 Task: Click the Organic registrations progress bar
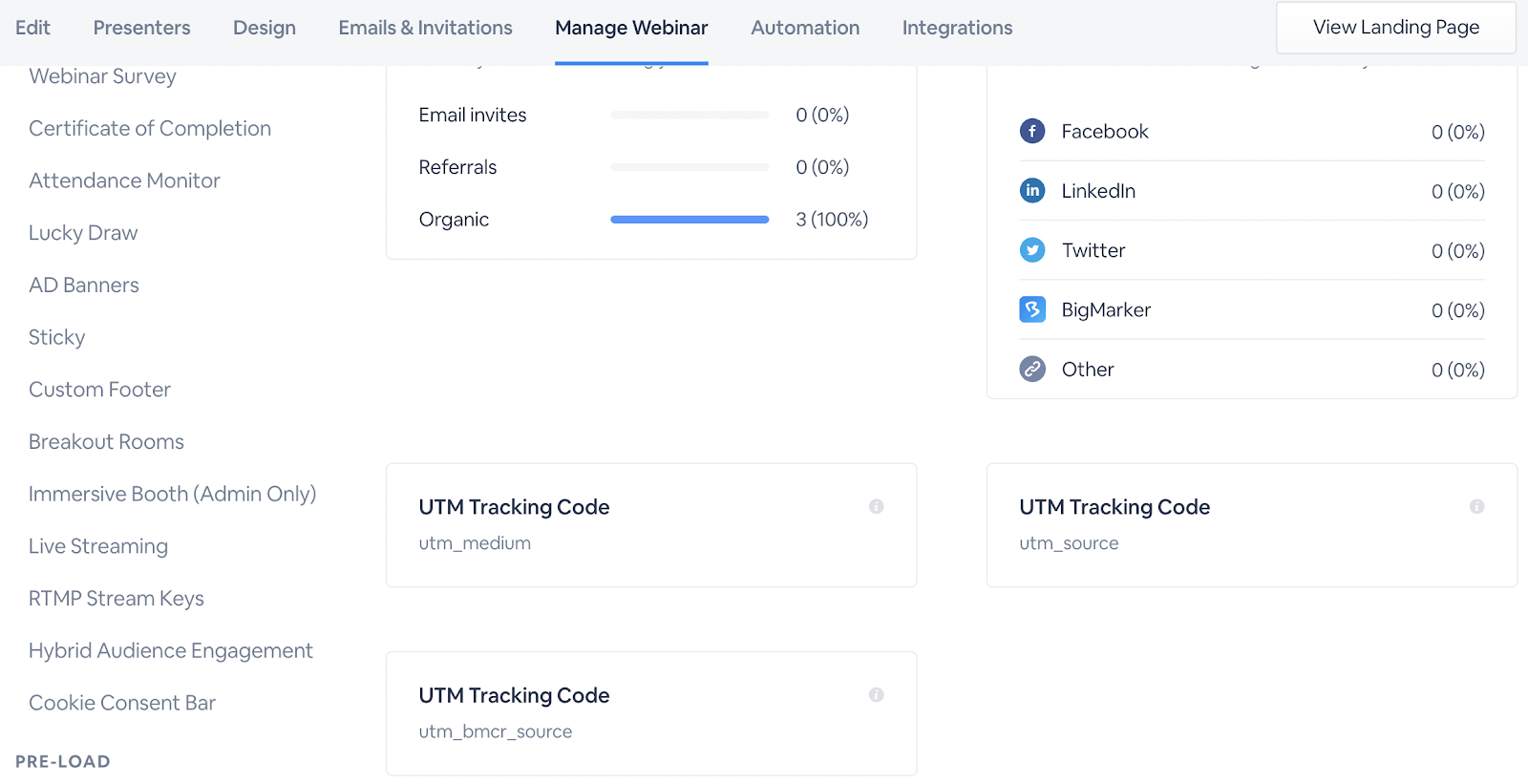690,220
